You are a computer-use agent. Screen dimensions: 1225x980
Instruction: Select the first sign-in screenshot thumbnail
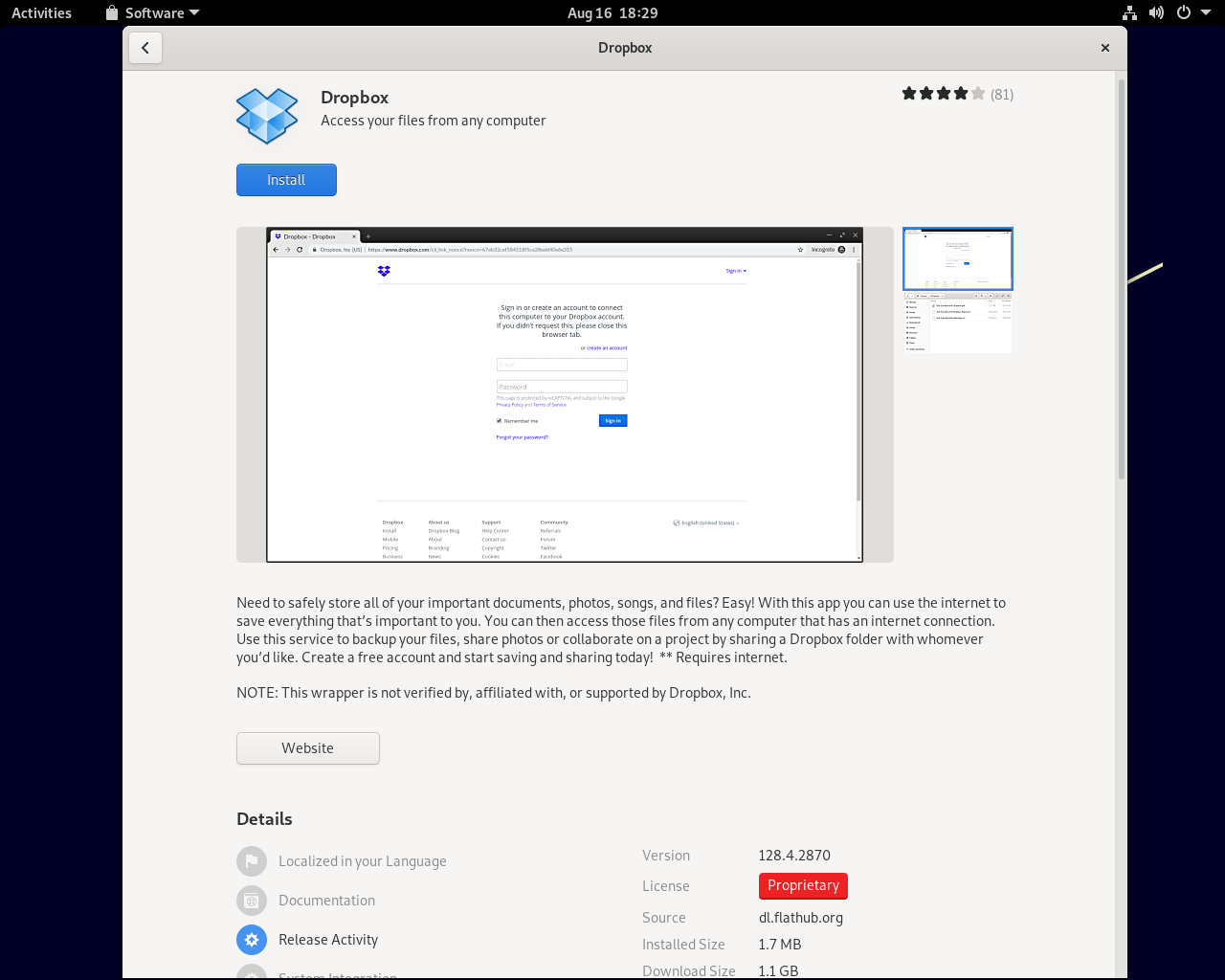point(958,258)
